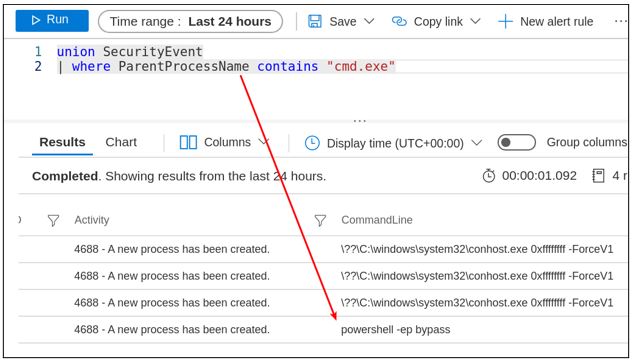Open the Activity column filter funnel
Viewport: 635px width, 364px height.
pos(53,220)
